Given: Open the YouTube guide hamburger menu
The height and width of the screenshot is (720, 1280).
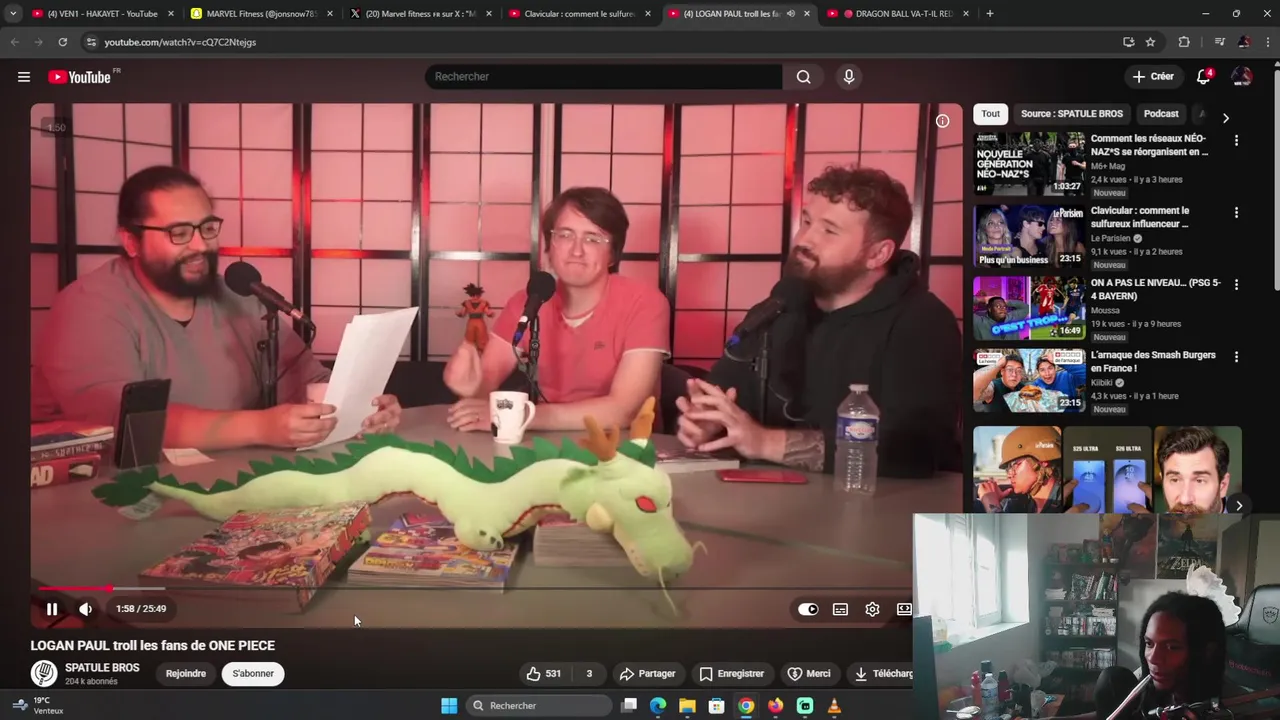Looking at the screenshot, I should point(24,77).
